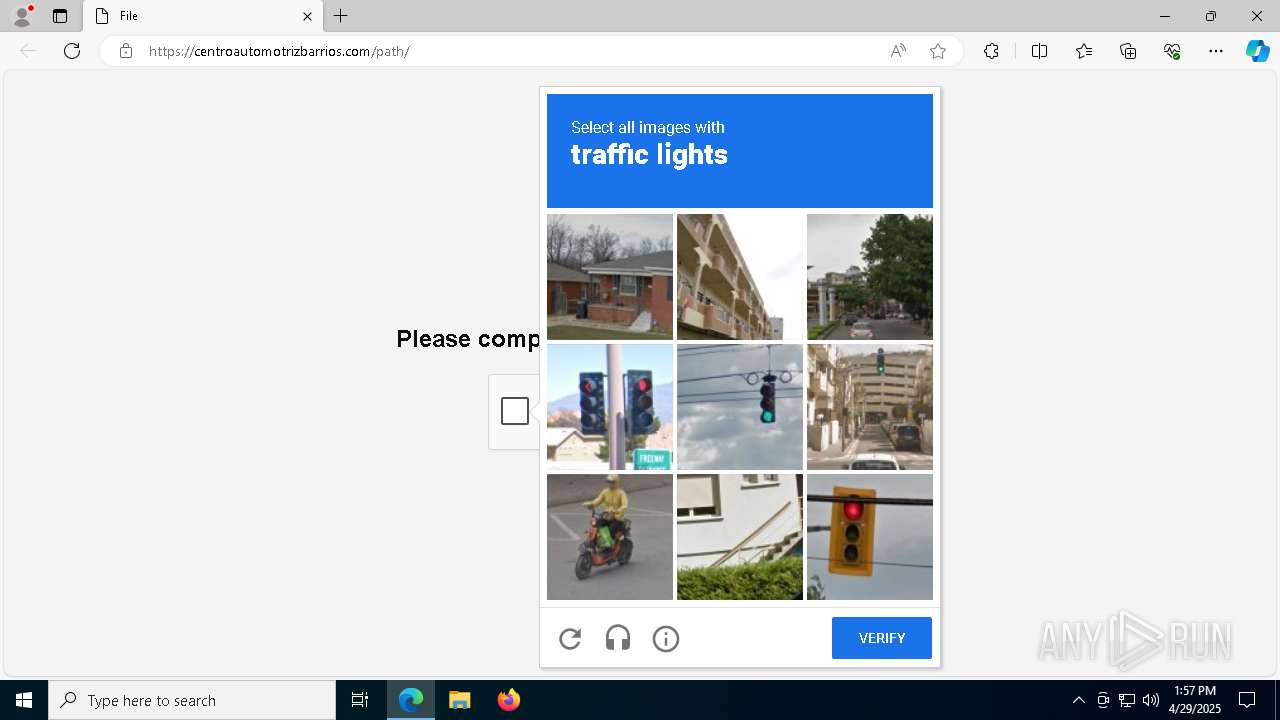1280x720 pixels.
Task: Select the brick house image tile
Action: tap(610, 277)
